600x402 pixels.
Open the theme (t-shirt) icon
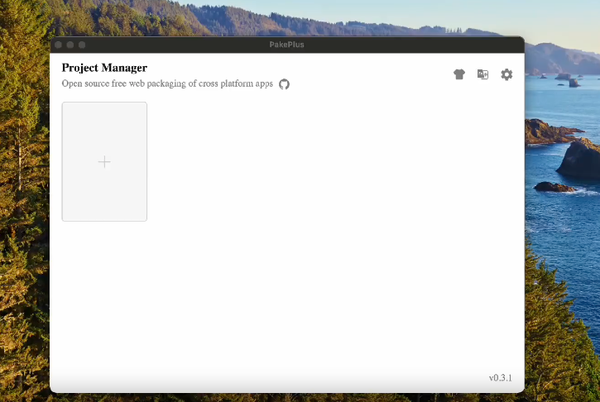[x=459, y=74]
